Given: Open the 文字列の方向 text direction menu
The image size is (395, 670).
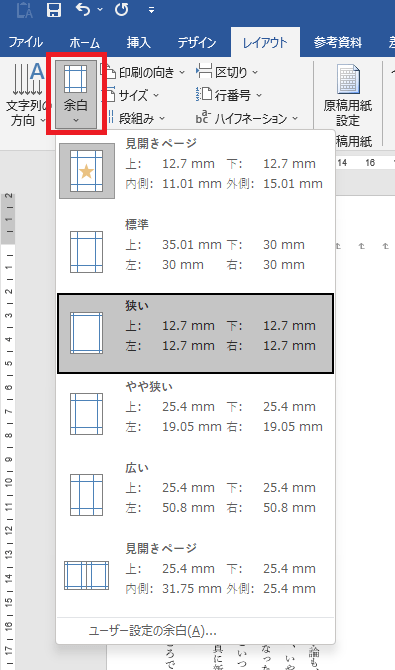Looking at the screenshot, I should click(x=27, y=94).
